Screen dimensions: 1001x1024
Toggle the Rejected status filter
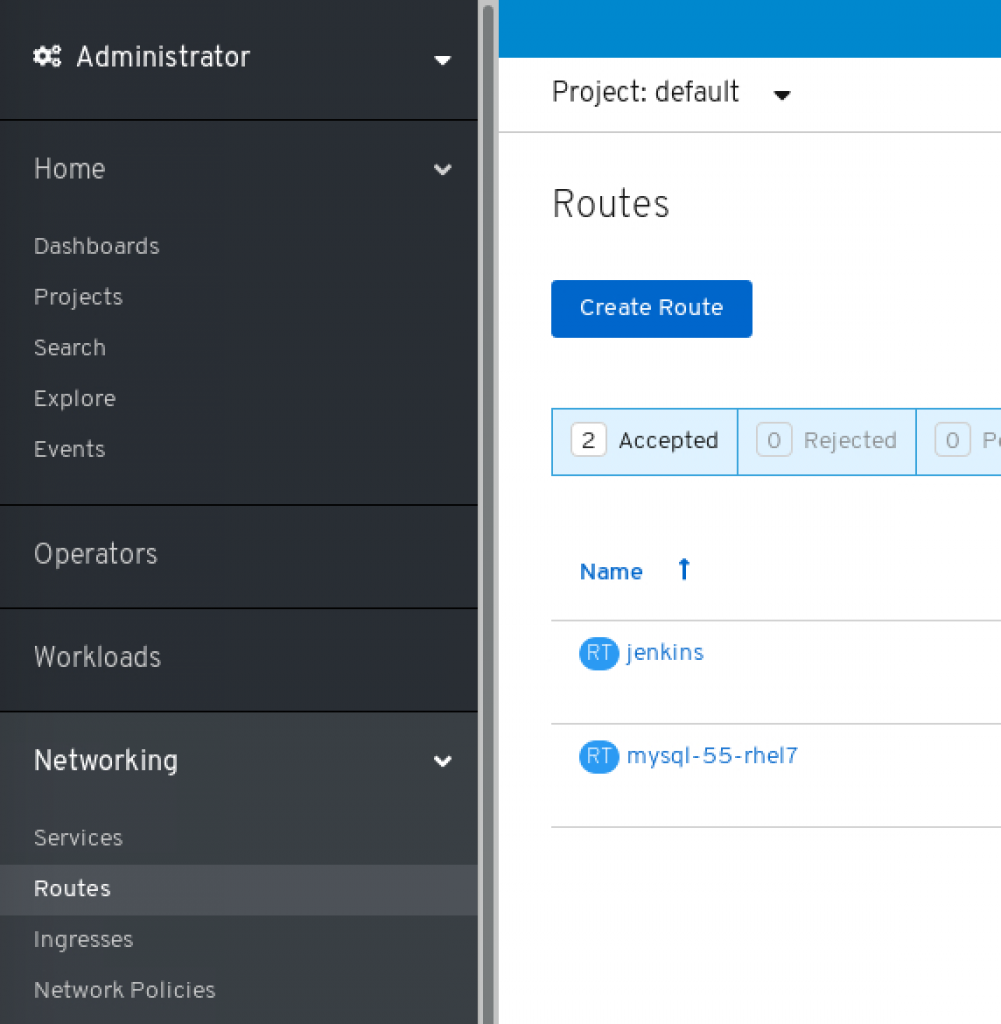tap(827, 441)
